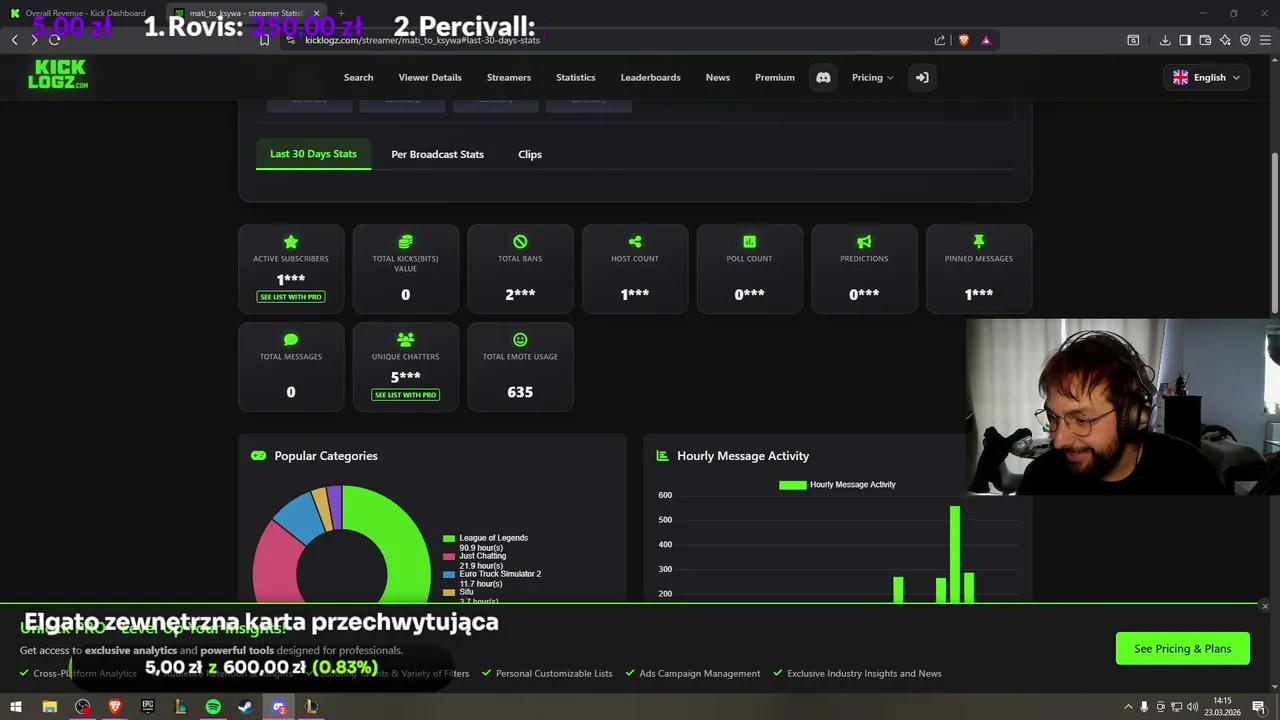Click the Total Bans prohibited icon
This screenshot has width=1280, height=720.
(x=520, y=242)
